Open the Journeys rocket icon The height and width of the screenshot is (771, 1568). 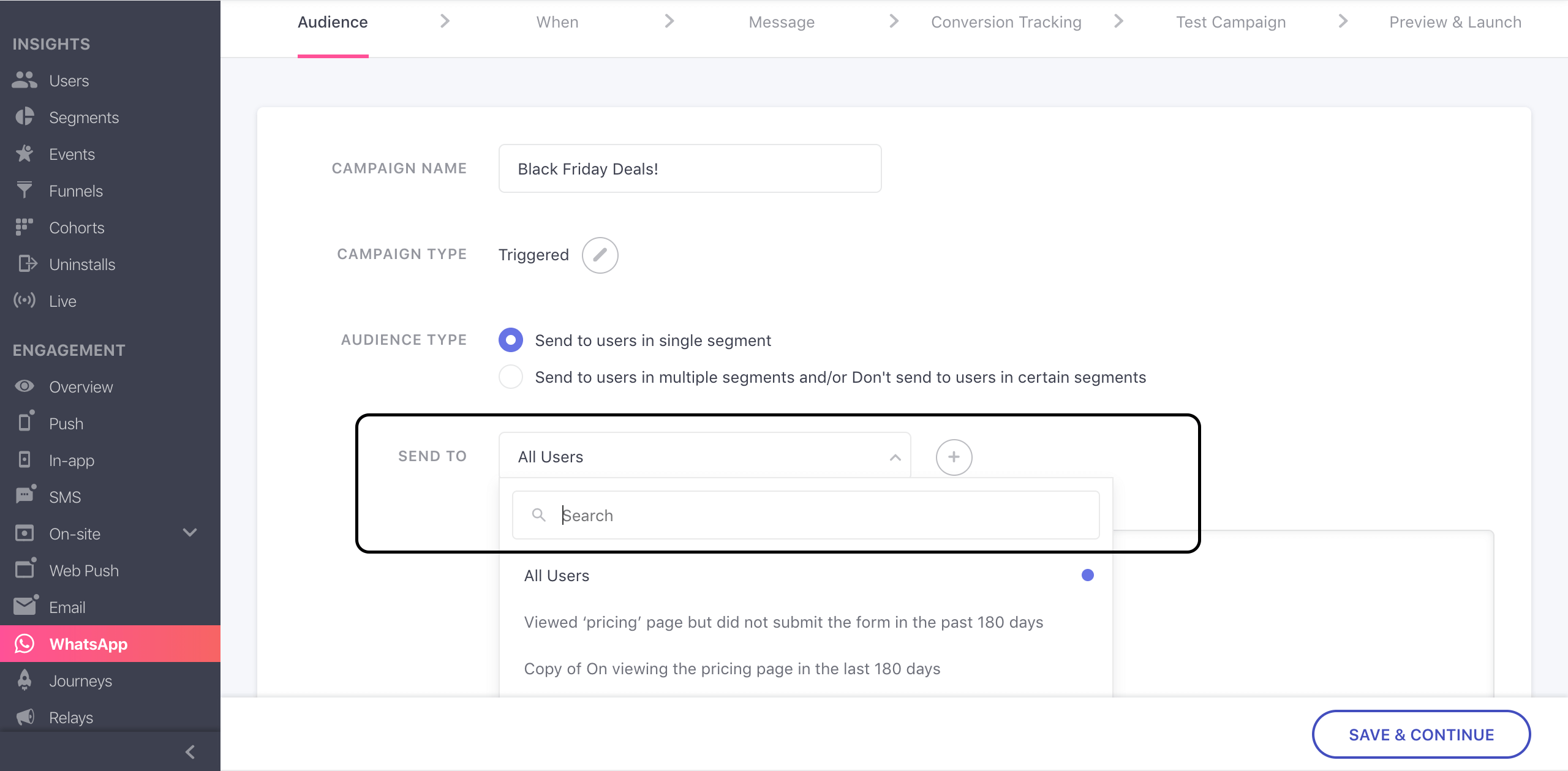24,680
